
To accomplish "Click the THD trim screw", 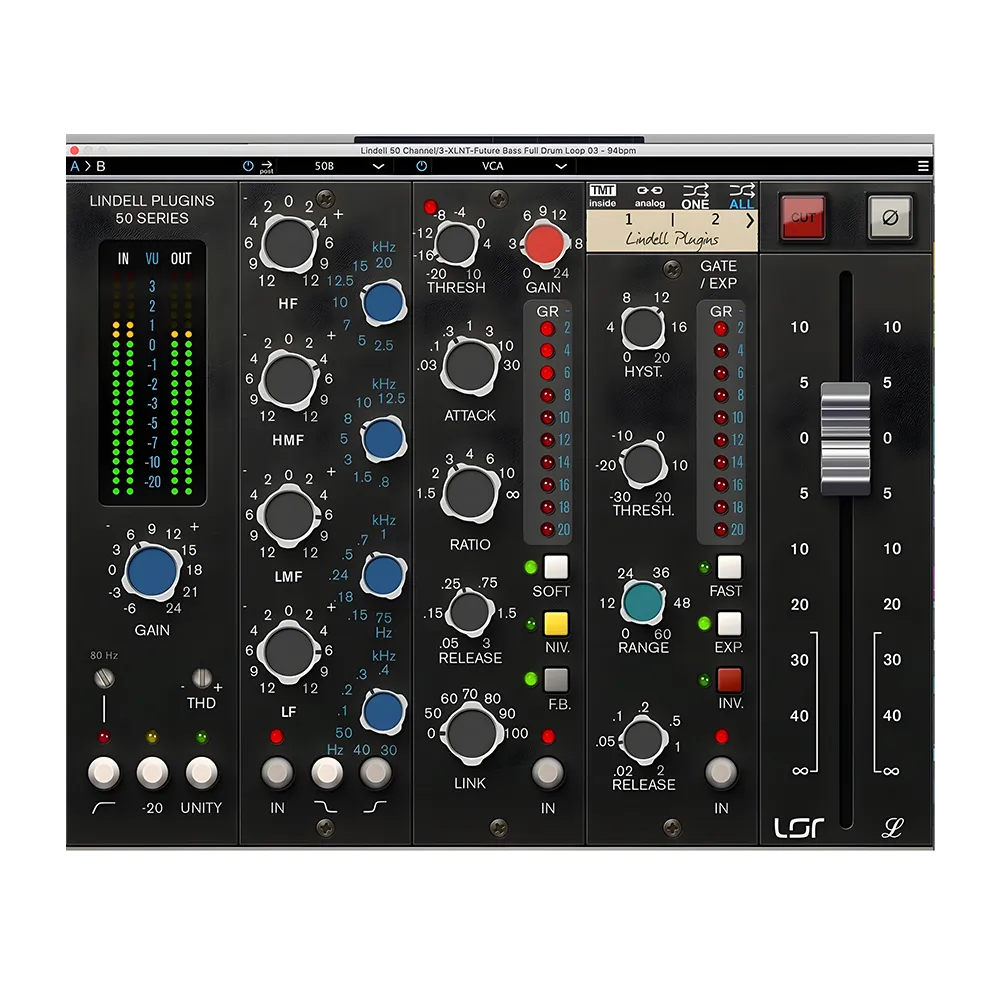I will (202, 677).
